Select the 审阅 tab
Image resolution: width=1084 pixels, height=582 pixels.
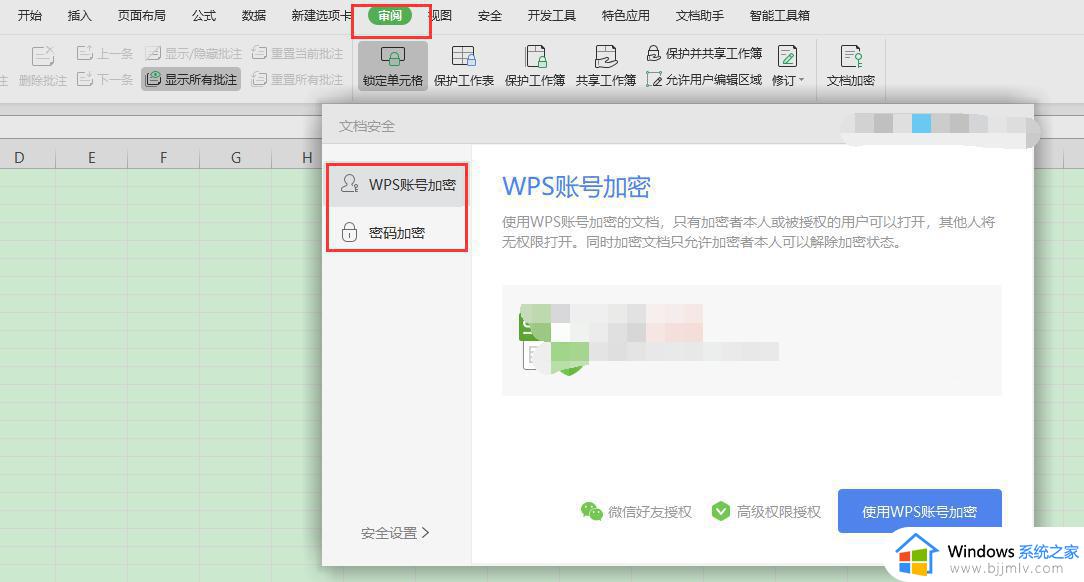tap(390, 15)
